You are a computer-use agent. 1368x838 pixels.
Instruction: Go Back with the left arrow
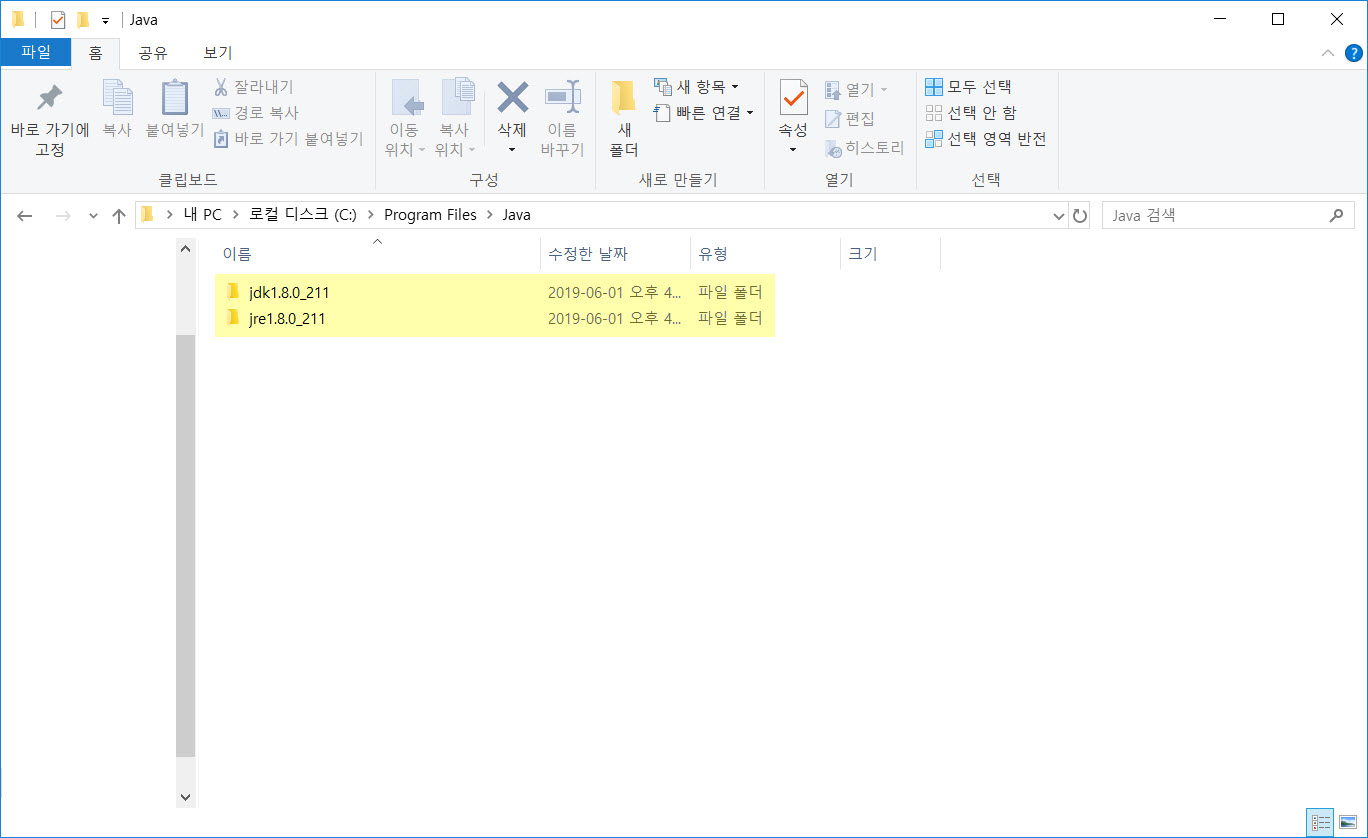(x=25, y=215)
